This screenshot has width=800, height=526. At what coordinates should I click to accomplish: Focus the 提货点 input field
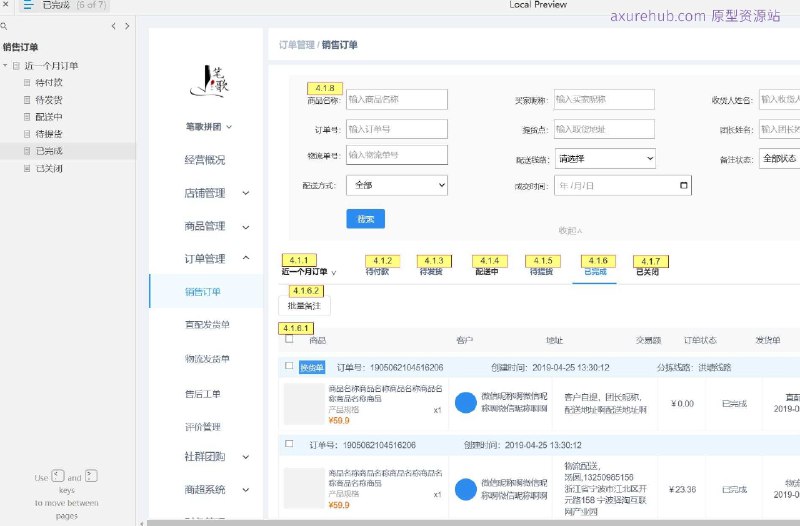click(x=604, y=129)
